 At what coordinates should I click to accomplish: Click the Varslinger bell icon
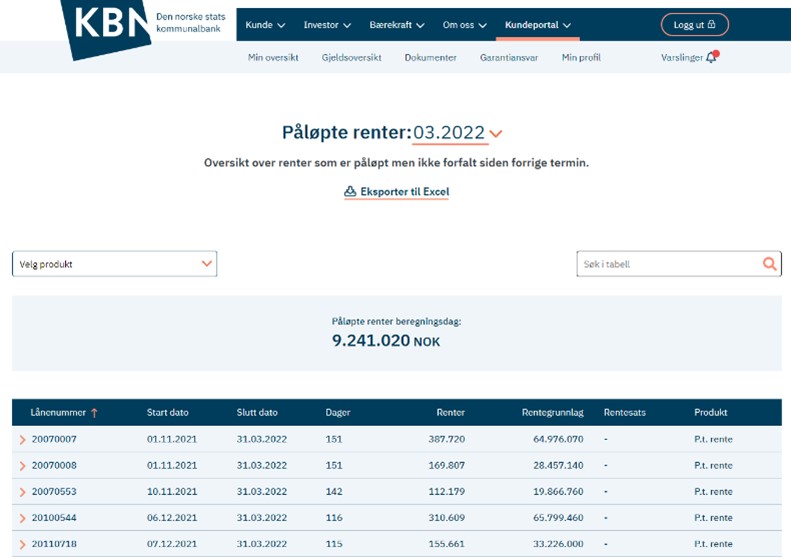[x=711, y=58]
